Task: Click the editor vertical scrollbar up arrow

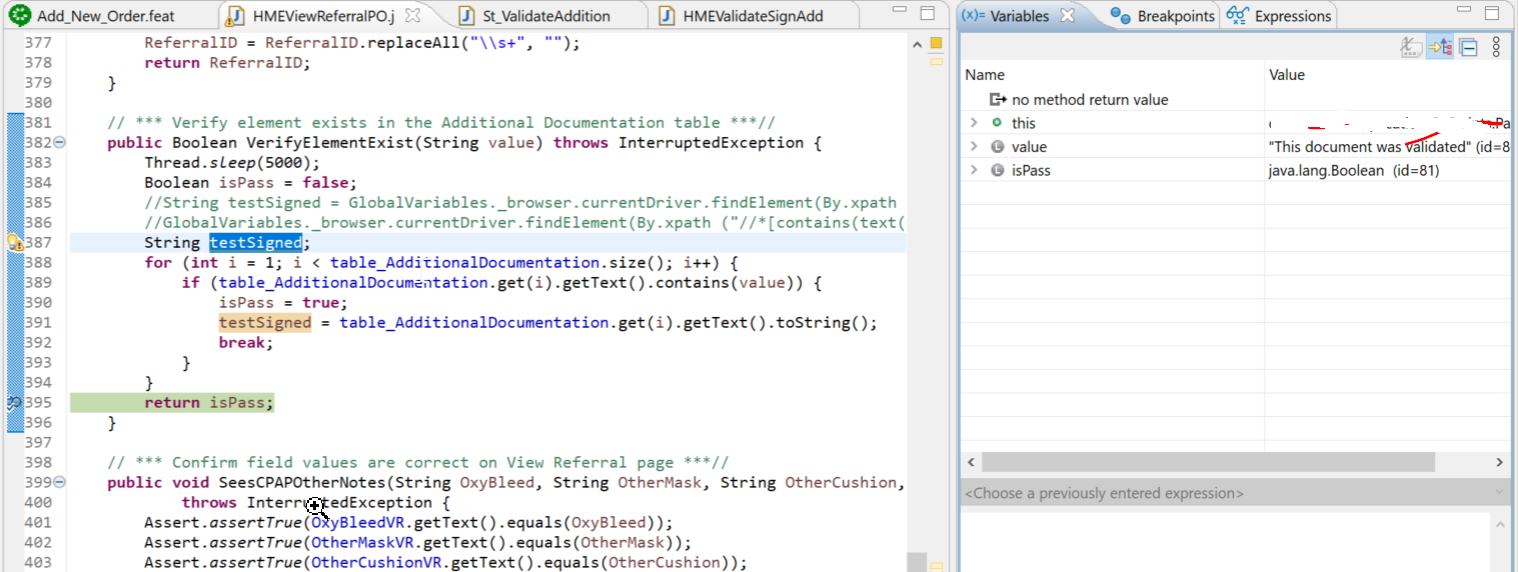Action: coord(916,44)
